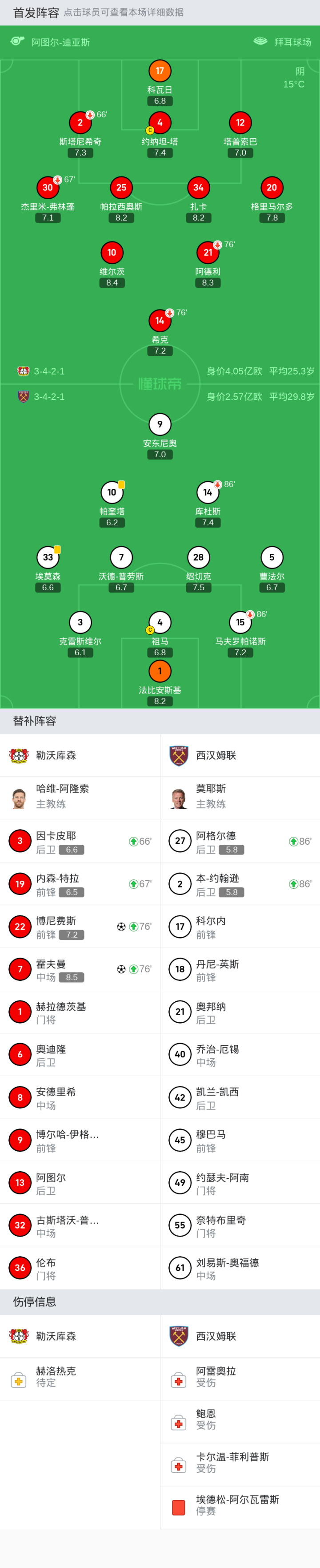This screenshot has height=1568, width=320.
Task: Tap 扎卡 number 34 player badge
Action: (x=198, y=187)
